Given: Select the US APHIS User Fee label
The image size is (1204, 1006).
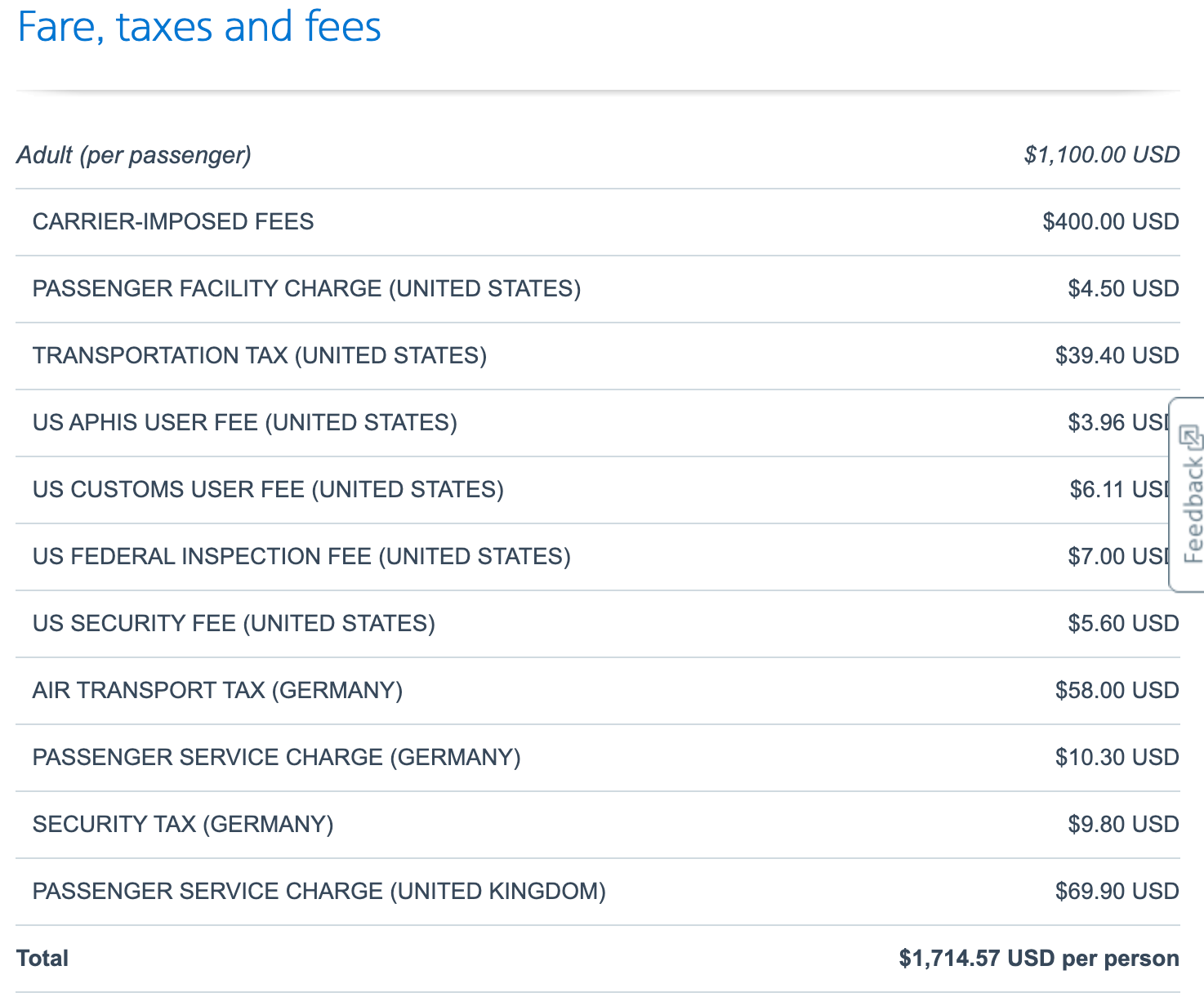Looking at the screenshot, I should (244, 423).
